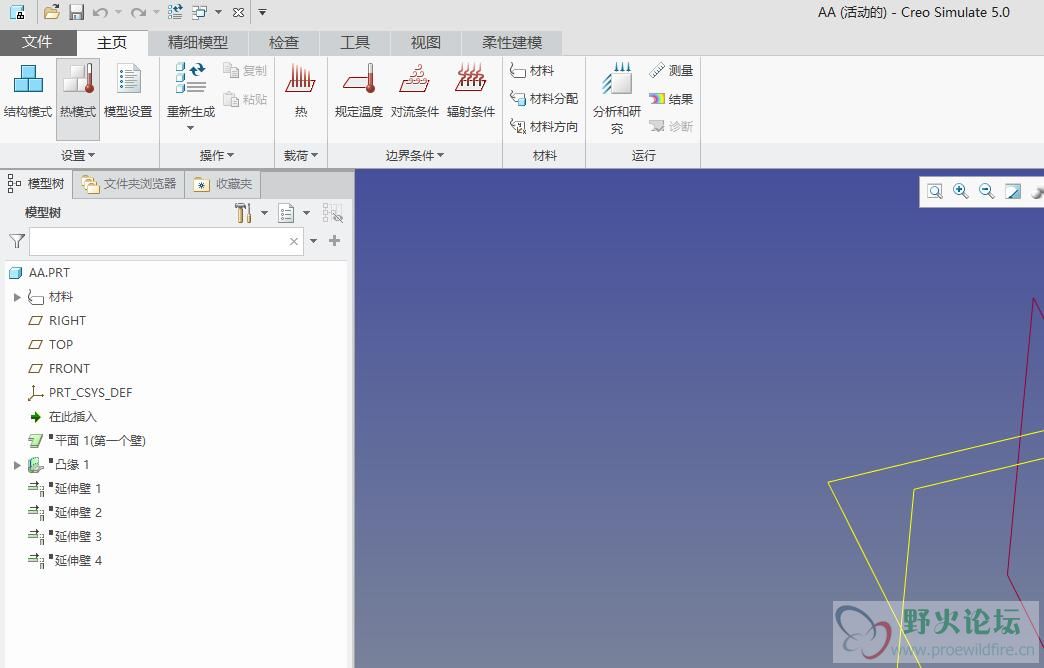Image resolution: width=1044 pixels, height=668 pixels.
Task: Open the 文件 menu
Action: click(x=37, y=43)
